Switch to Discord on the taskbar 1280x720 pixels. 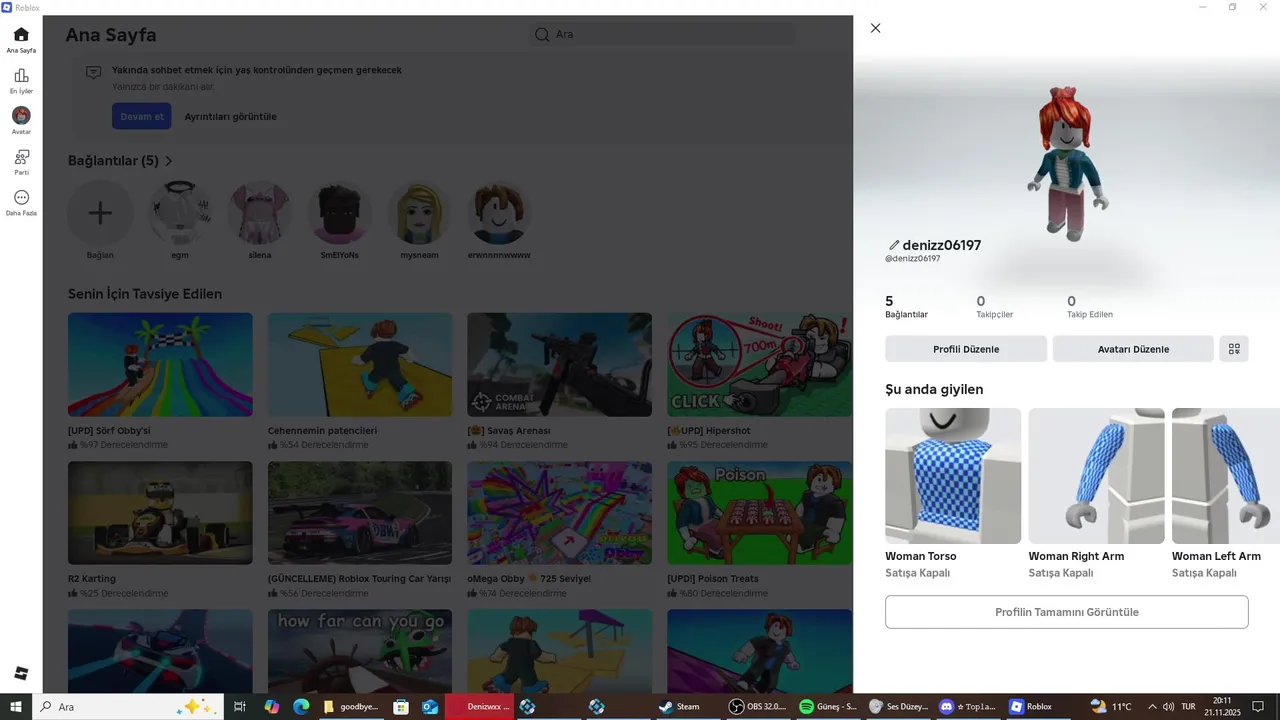pos(968,707)
